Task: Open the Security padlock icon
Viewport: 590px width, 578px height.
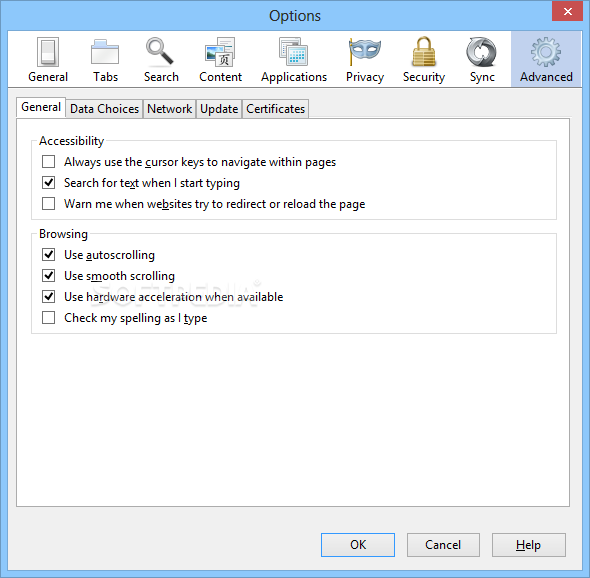Action: coord(424,52)
